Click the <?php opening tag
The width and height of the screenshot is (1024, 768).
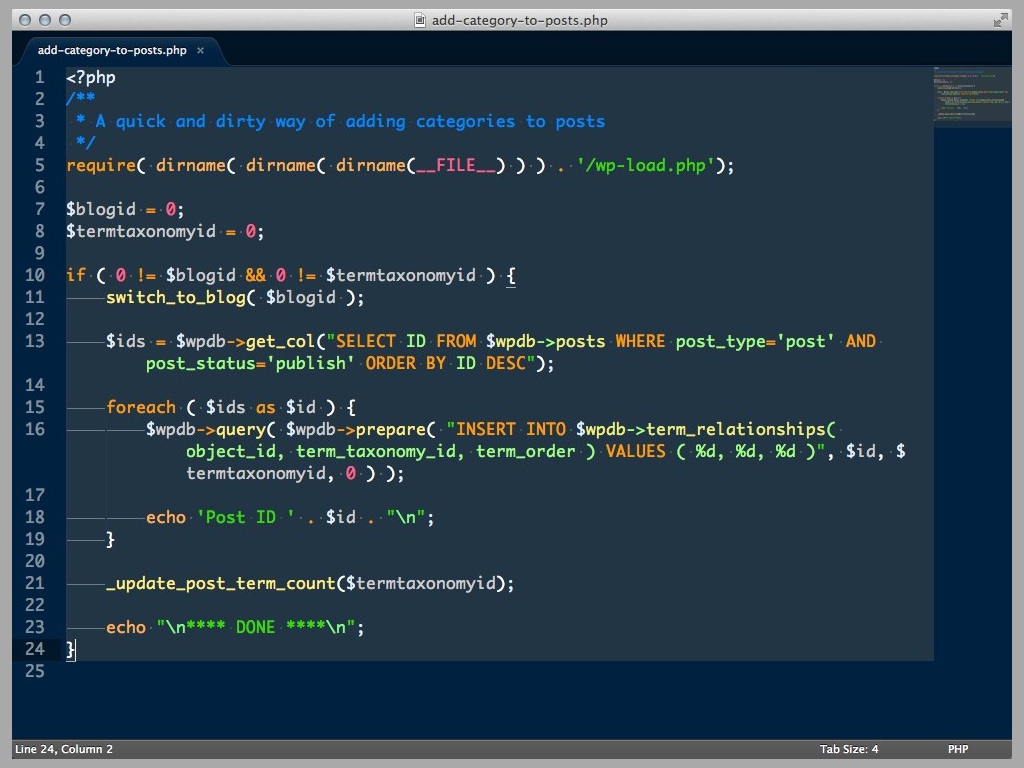(x=91, y=78)
